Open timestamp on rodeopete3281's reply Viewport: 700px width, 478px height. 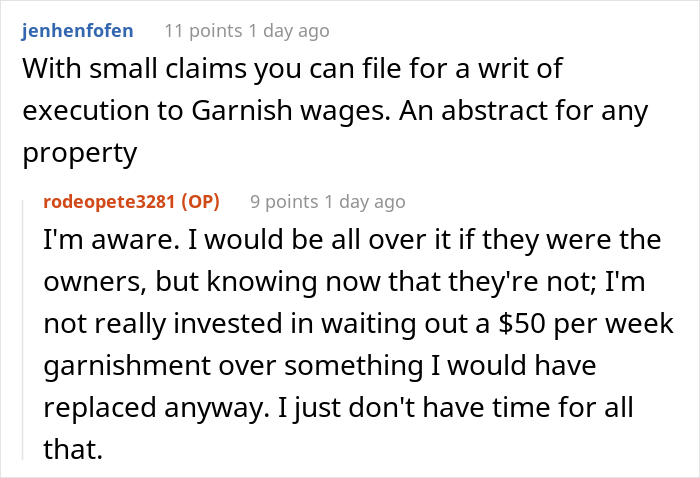365,201
